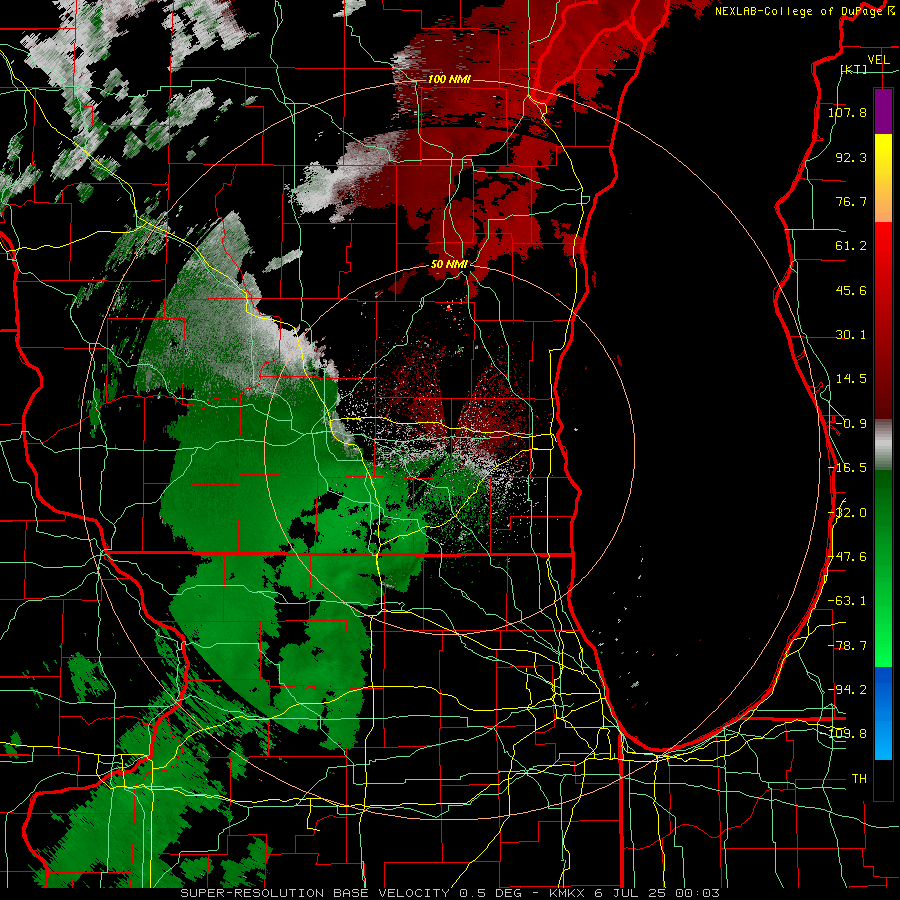Click the 92.3 velocity scale value
The width and height of the screenshot is (900, 900).
(851, 157)
